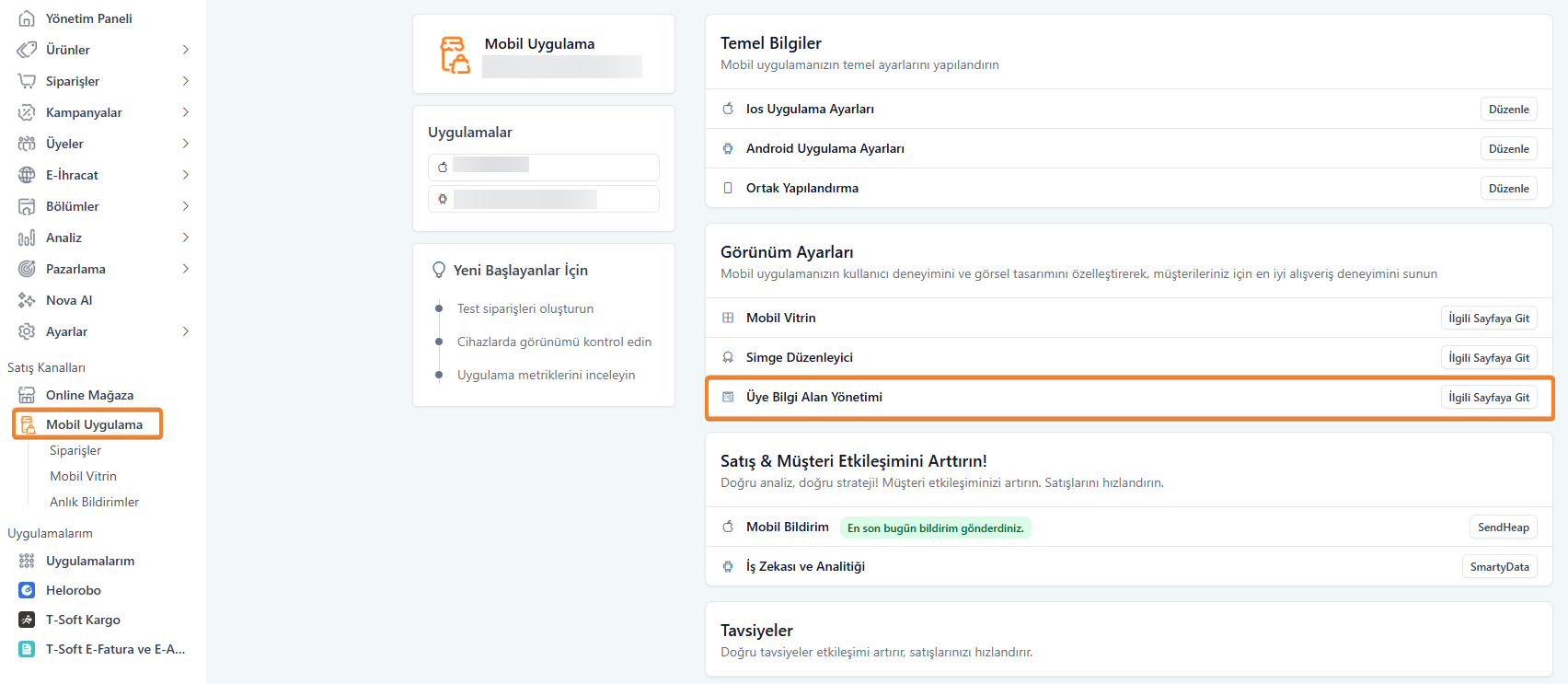1568x684 pixels.
Task: Click the iOS app entry under Uygulamalar
Action: [543, 167]
